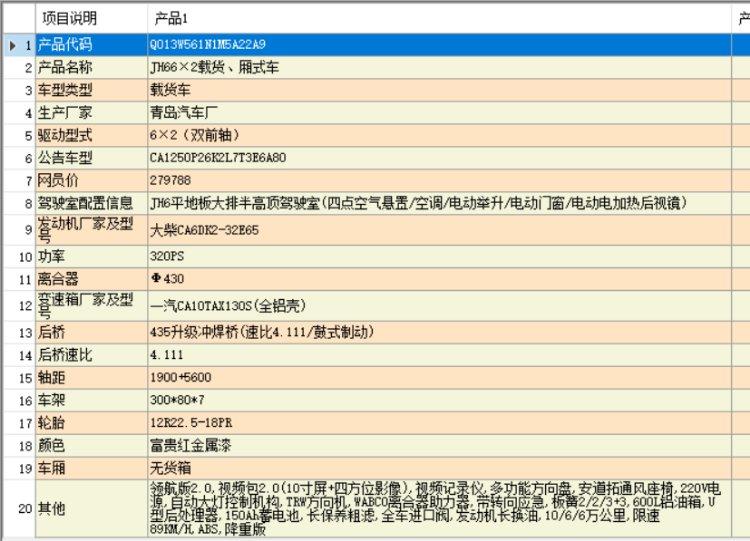Click product code Q013W561N1M5A22A9 cell
This screenshot has width=750, height=541.
coord(439,45)
